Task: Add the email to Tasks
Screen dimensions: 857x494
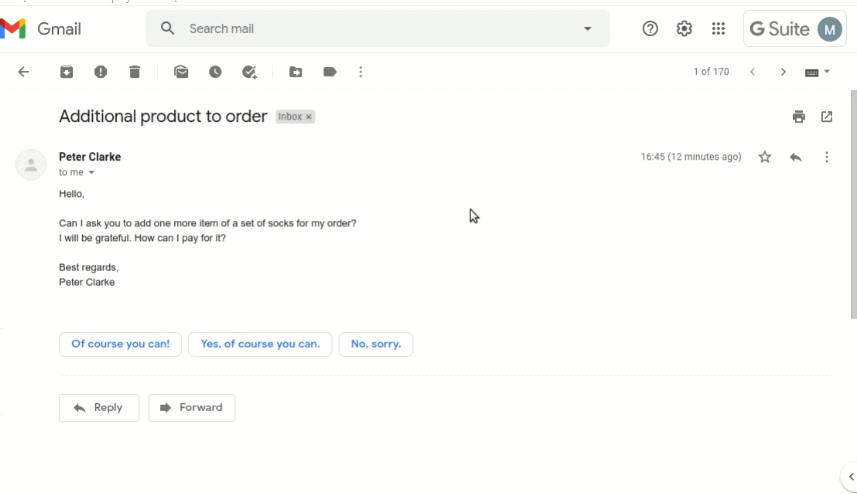Action: (249, 72)
